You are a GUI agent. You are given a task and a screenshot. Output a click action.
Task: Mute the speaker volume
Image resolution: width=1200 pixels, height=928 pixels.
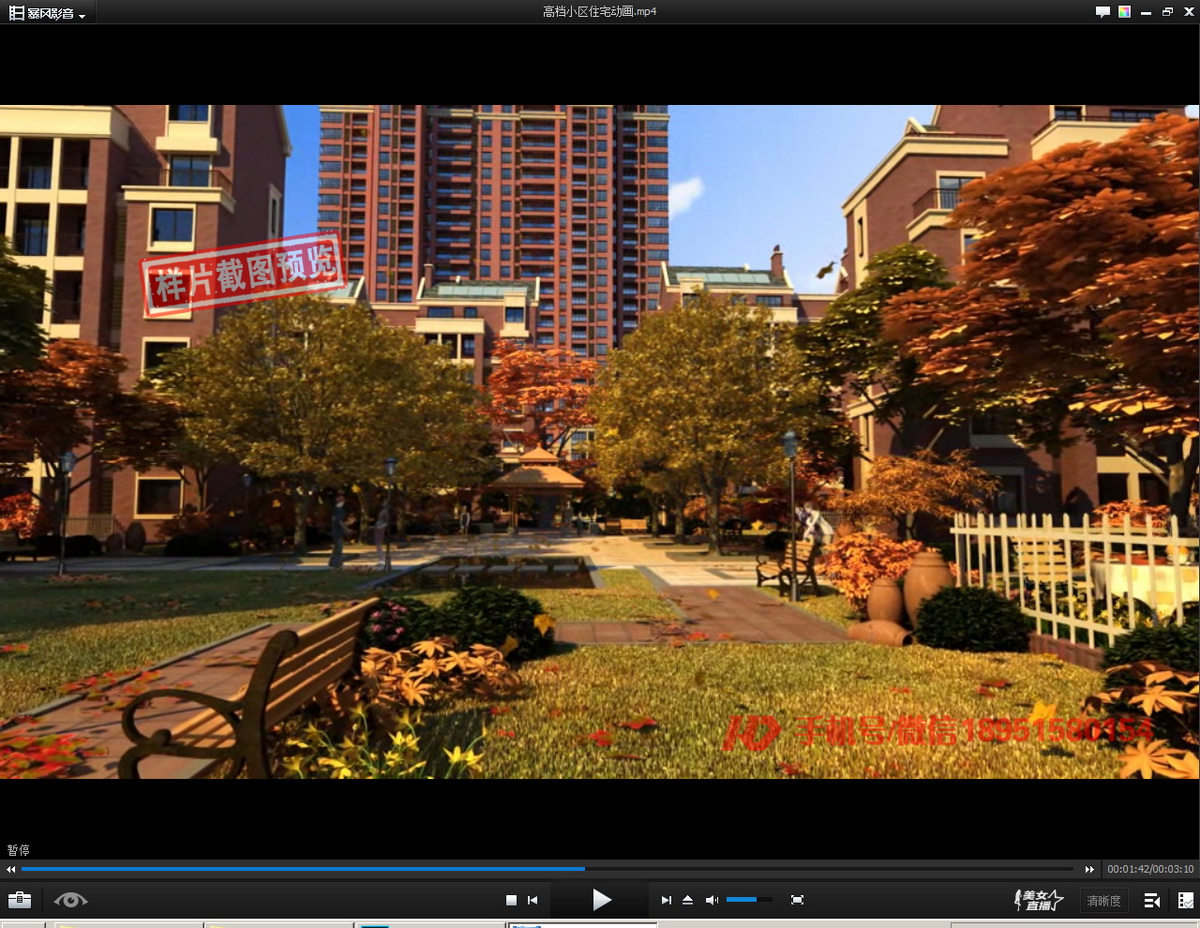(x=711, y=900)
